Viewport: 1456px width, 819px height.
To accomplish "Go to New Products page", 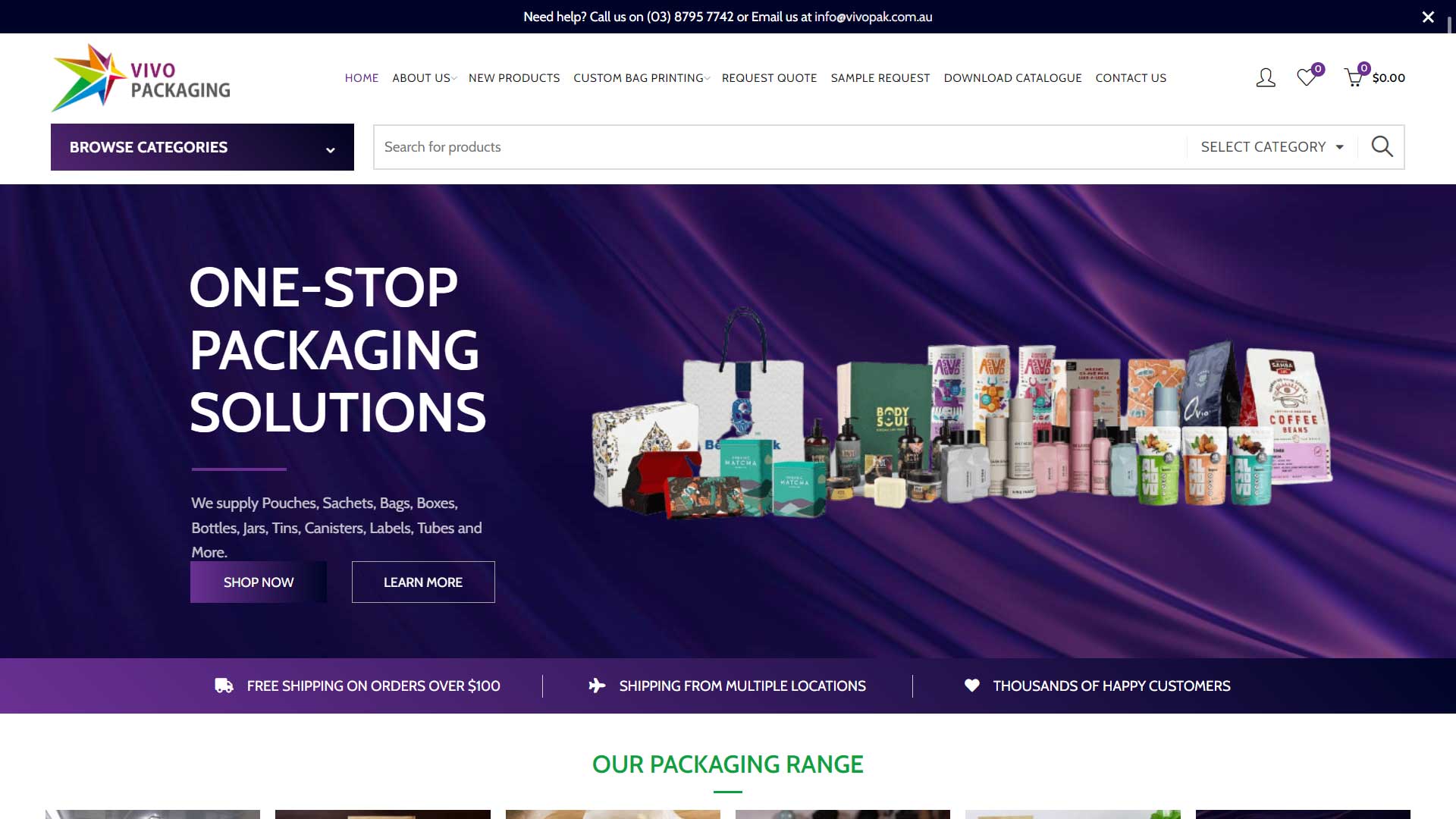I will (x=514, y=78).
